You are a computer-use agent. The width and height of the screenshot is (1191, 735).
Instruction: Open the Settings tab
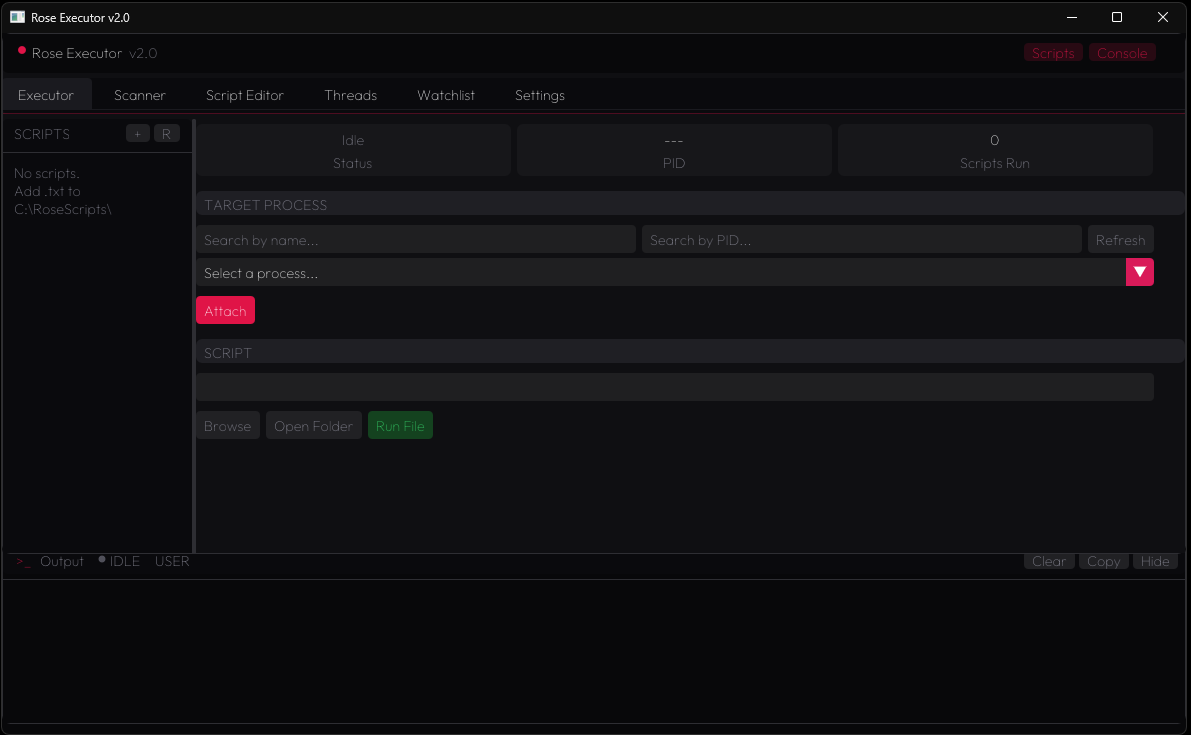[x=540, y=95]
